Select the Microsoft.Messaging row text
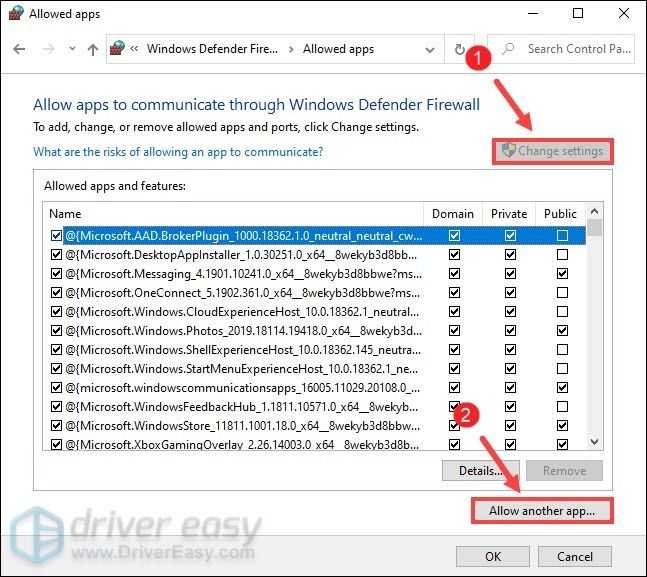The image size is (647, 577). [243, 274]
